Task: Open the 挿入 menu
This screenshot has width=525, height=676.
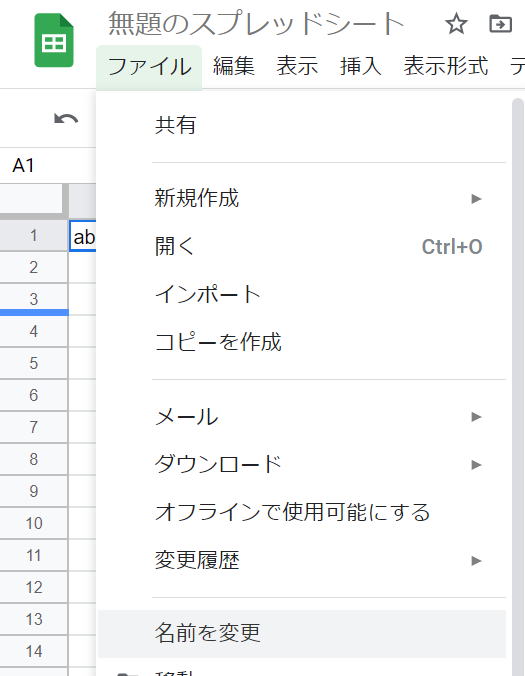Action: [x=361, y=66]
